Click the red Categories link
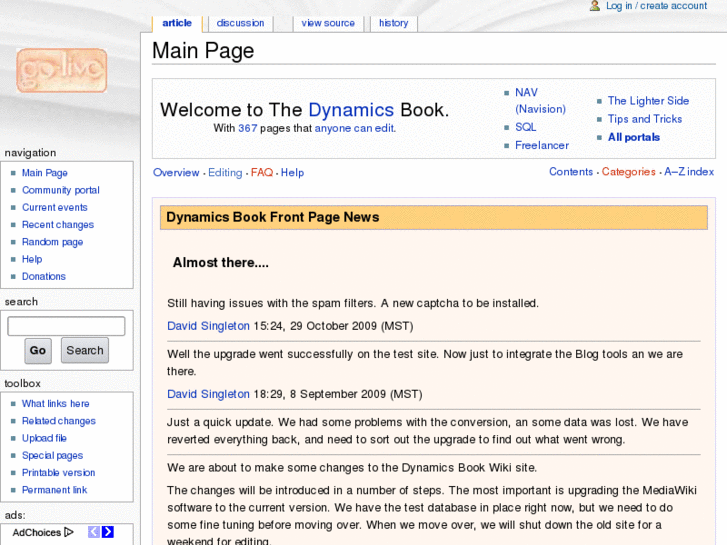Viewport: 727px width, 545px height. (x=628, y=172)
